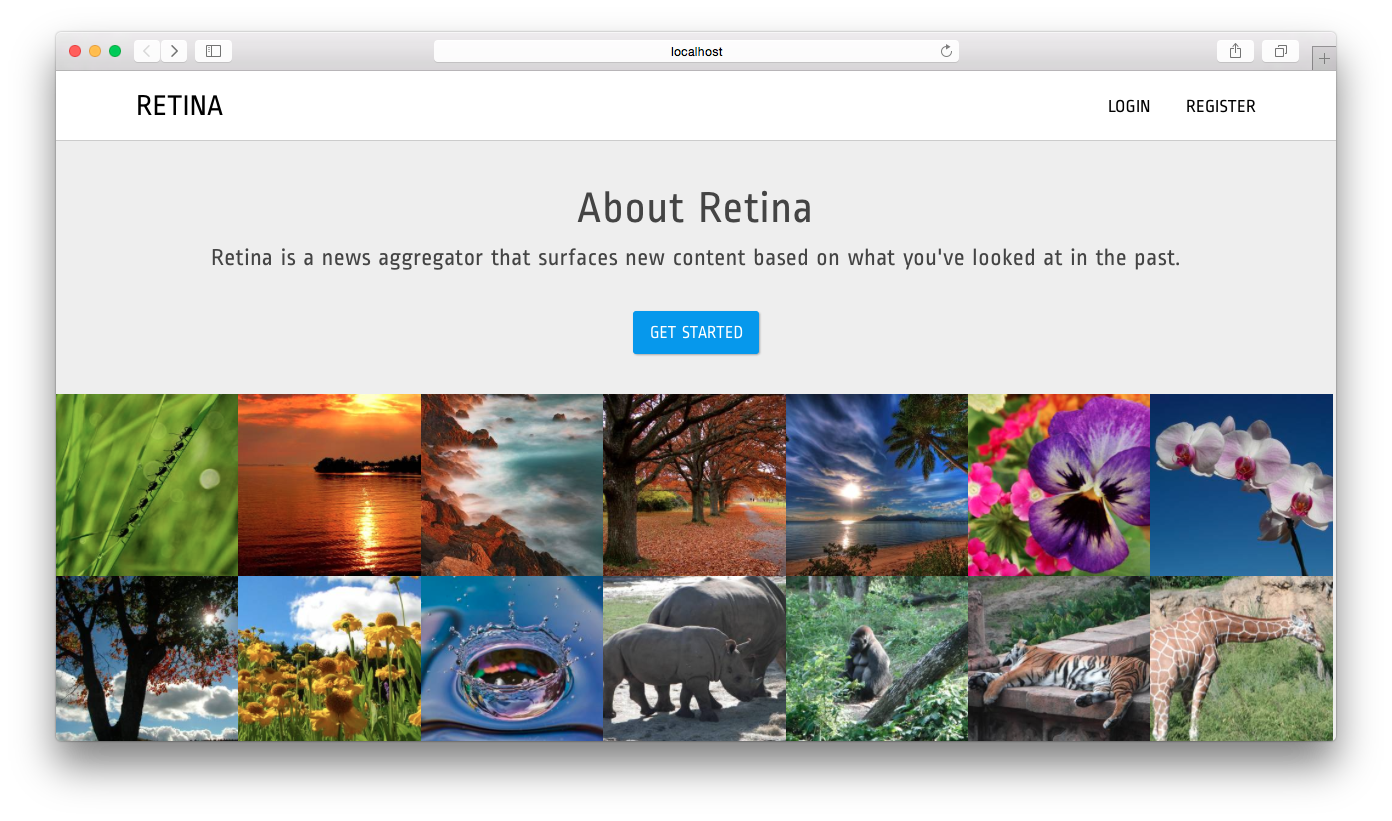Open the autumn tree-lined path photo

[x=694, y=485]
